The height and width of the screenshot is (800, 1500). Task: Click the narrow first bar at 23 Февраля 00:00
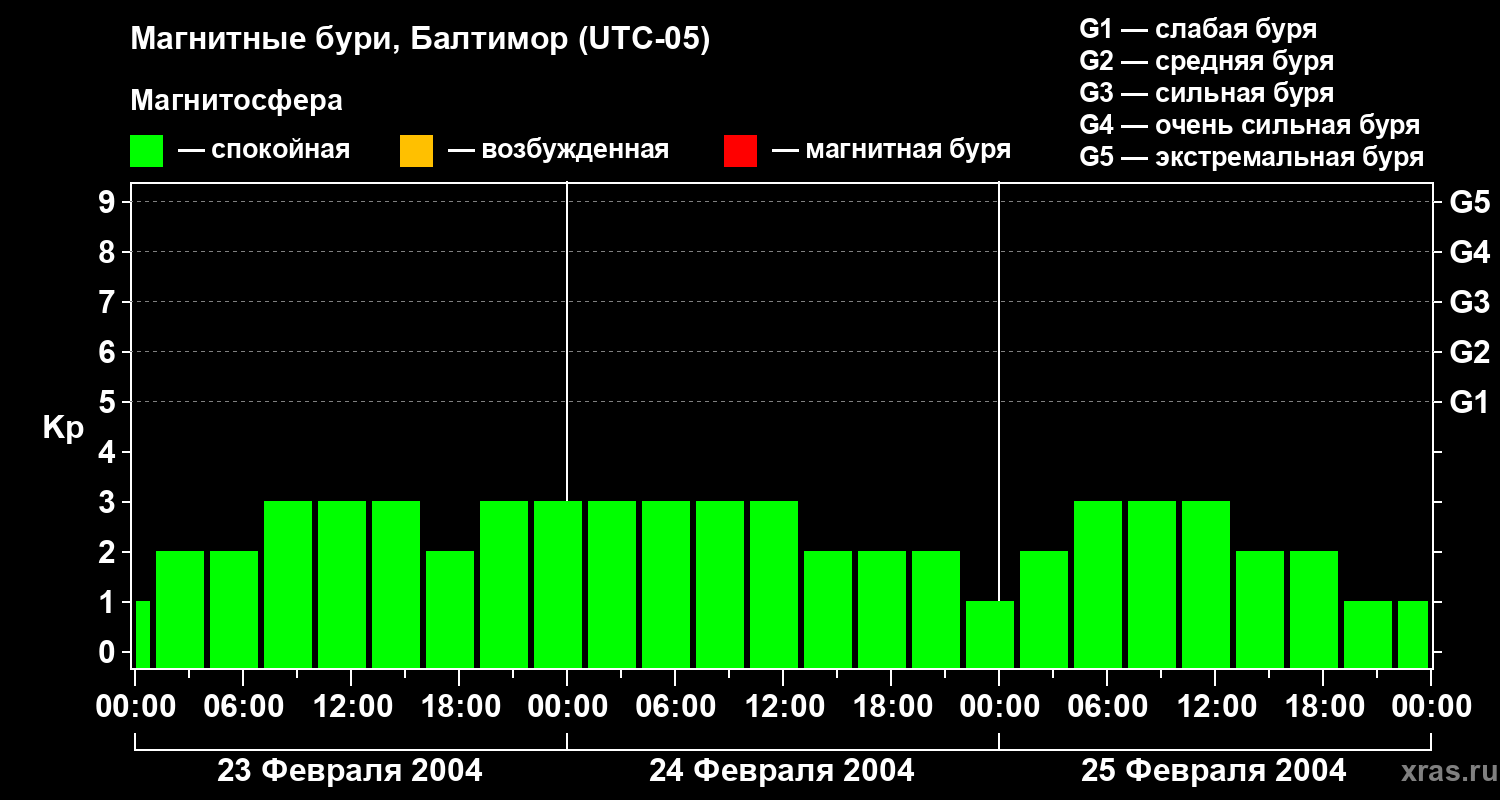142,634
